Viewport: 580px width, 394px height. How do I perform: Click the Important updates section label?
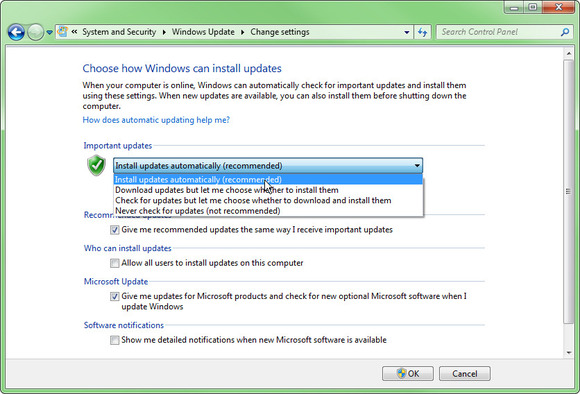click(118, 146)
